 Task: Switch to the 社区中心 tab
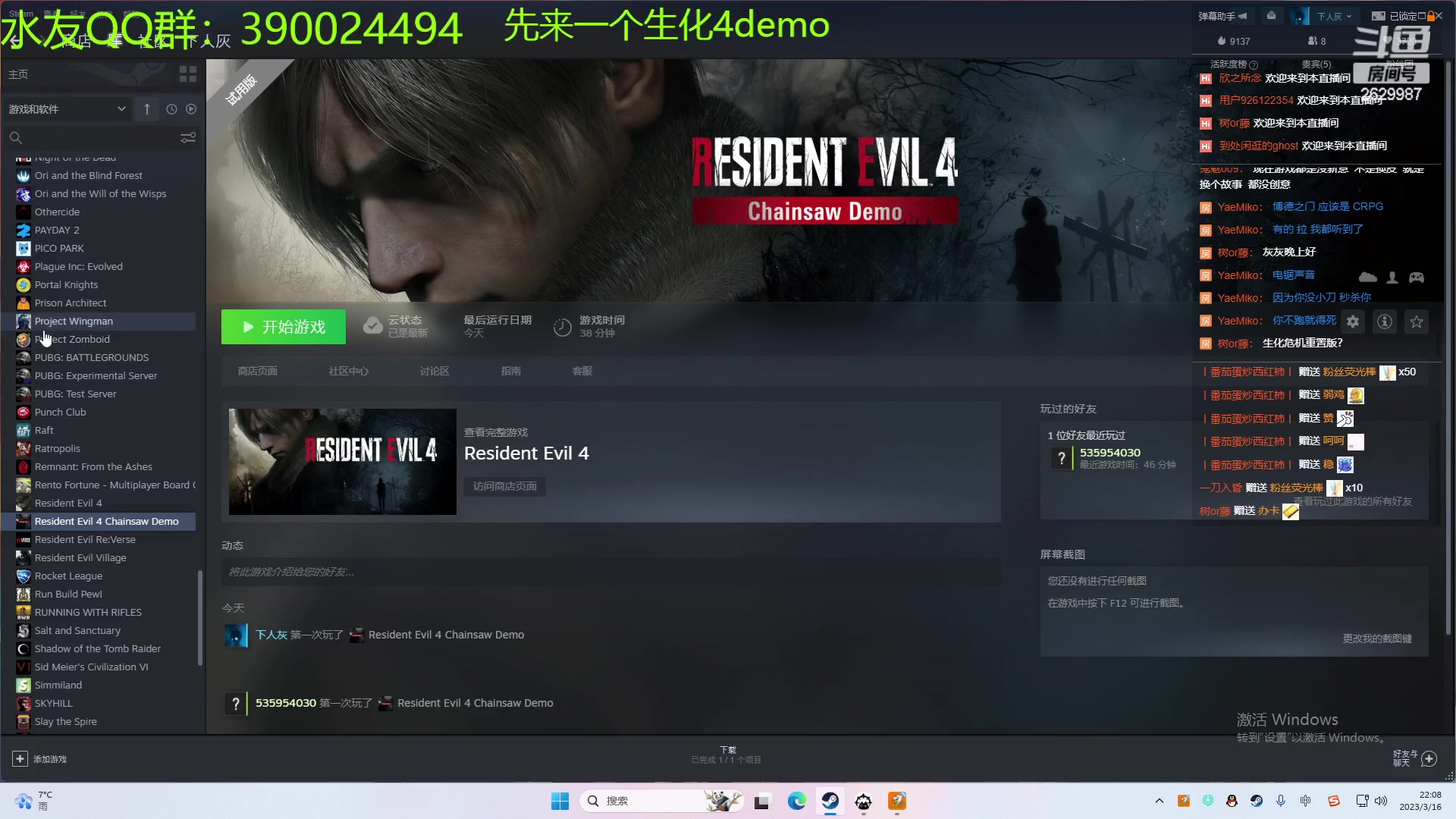tap(348, 371)
